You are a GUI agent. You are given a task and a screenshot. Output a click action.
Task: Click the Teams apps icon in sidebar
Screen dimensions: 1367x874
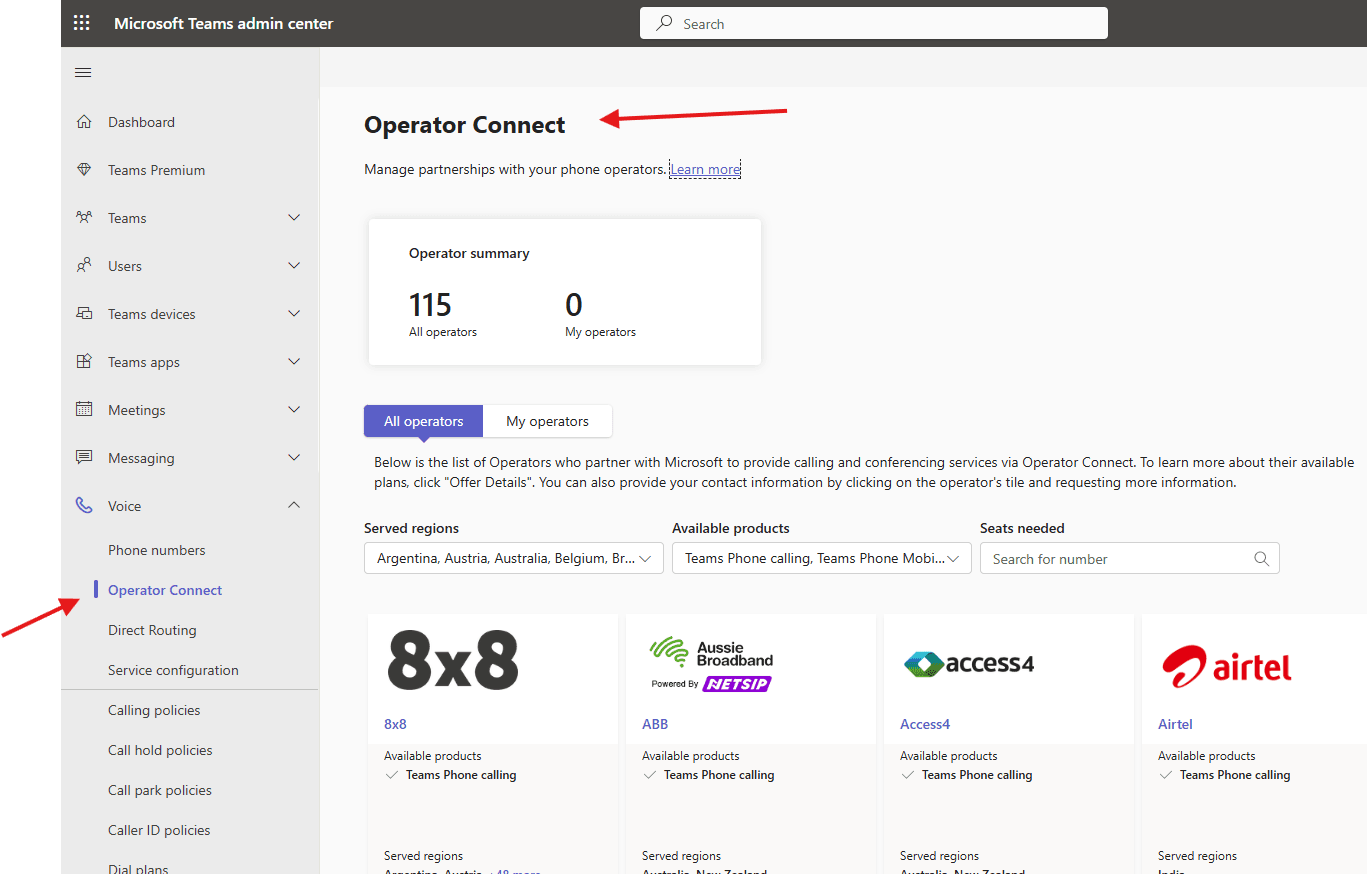(84, 361)
